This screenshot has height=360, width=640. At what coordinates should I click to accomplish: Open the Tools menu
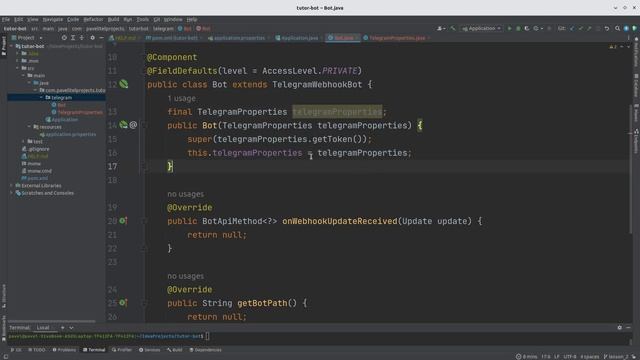pos(142,19)
